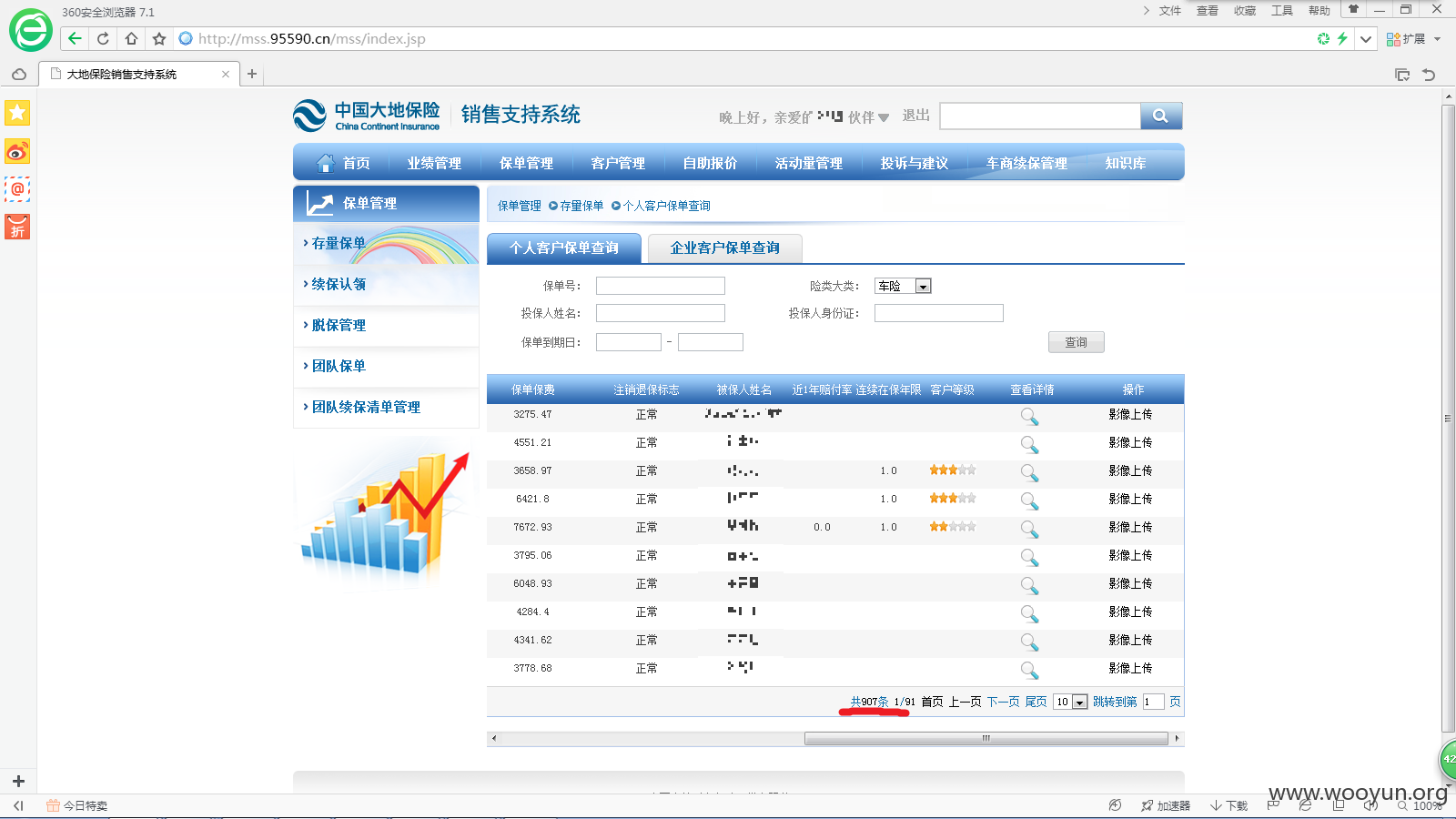Click the vertical page scrollbar
1456x819 pixels.
point(1448,419)
